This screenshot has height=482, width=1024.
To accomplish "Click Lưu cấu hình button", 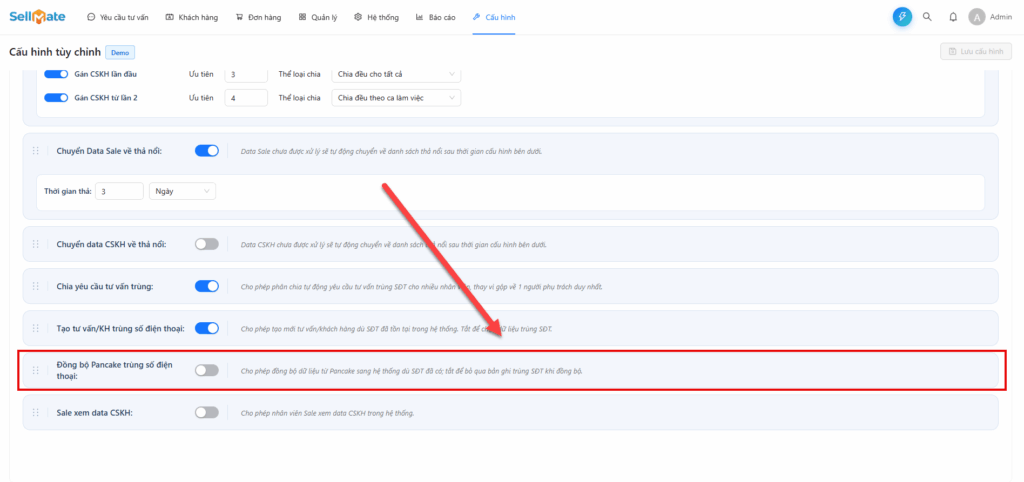I will [x=976, y=51].
